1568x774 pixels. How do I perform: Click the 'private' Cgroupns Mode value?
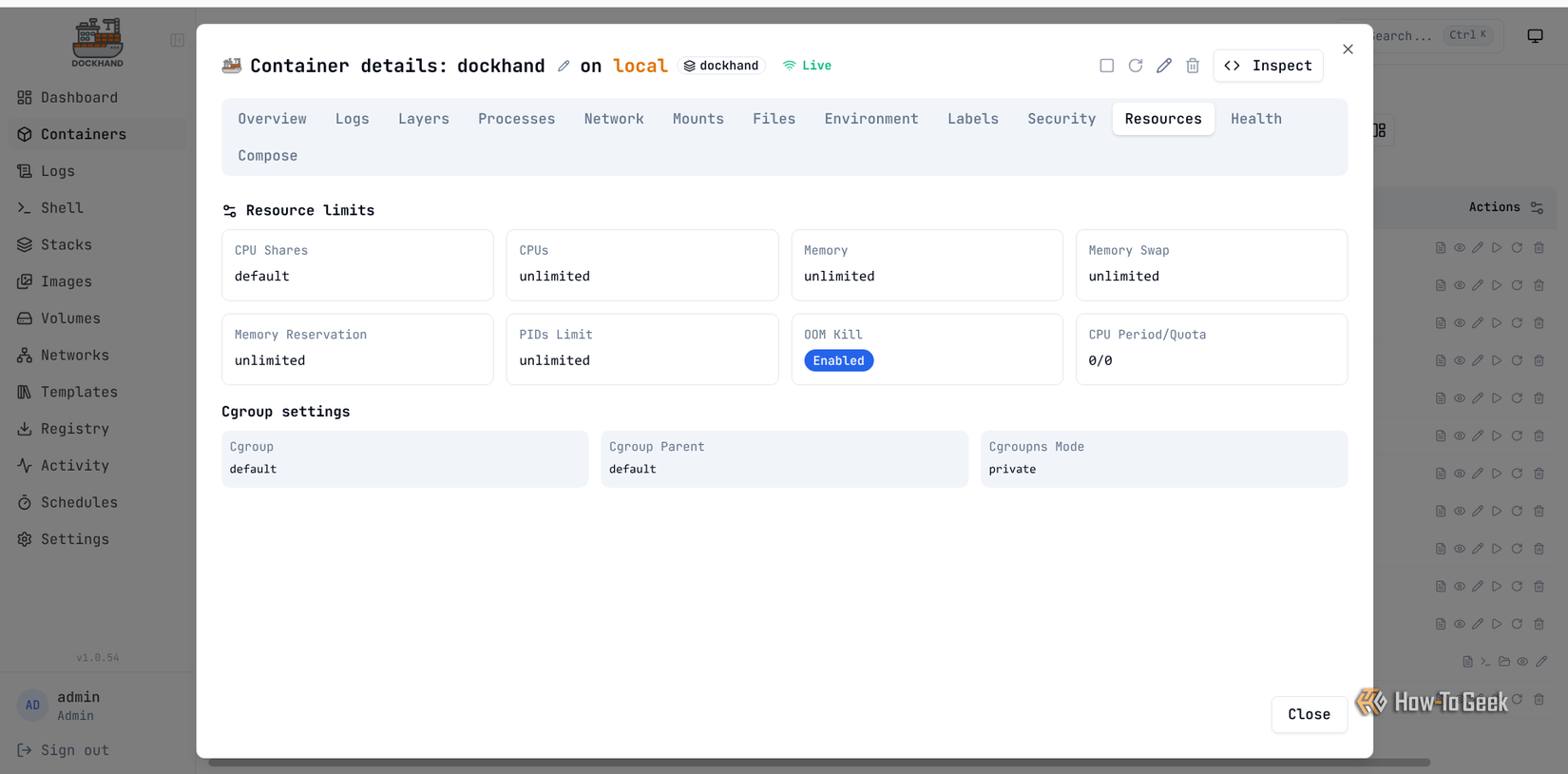[1012, 470]
